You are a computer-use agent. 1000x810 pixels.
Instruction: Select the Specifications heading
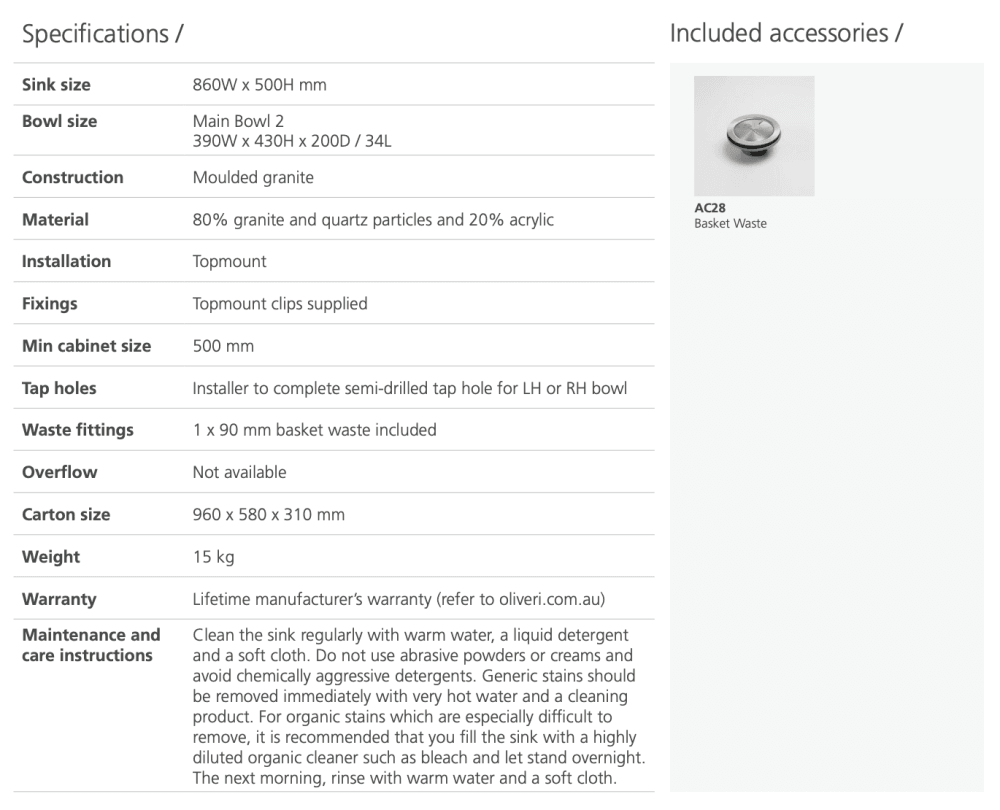coord(102,34)
